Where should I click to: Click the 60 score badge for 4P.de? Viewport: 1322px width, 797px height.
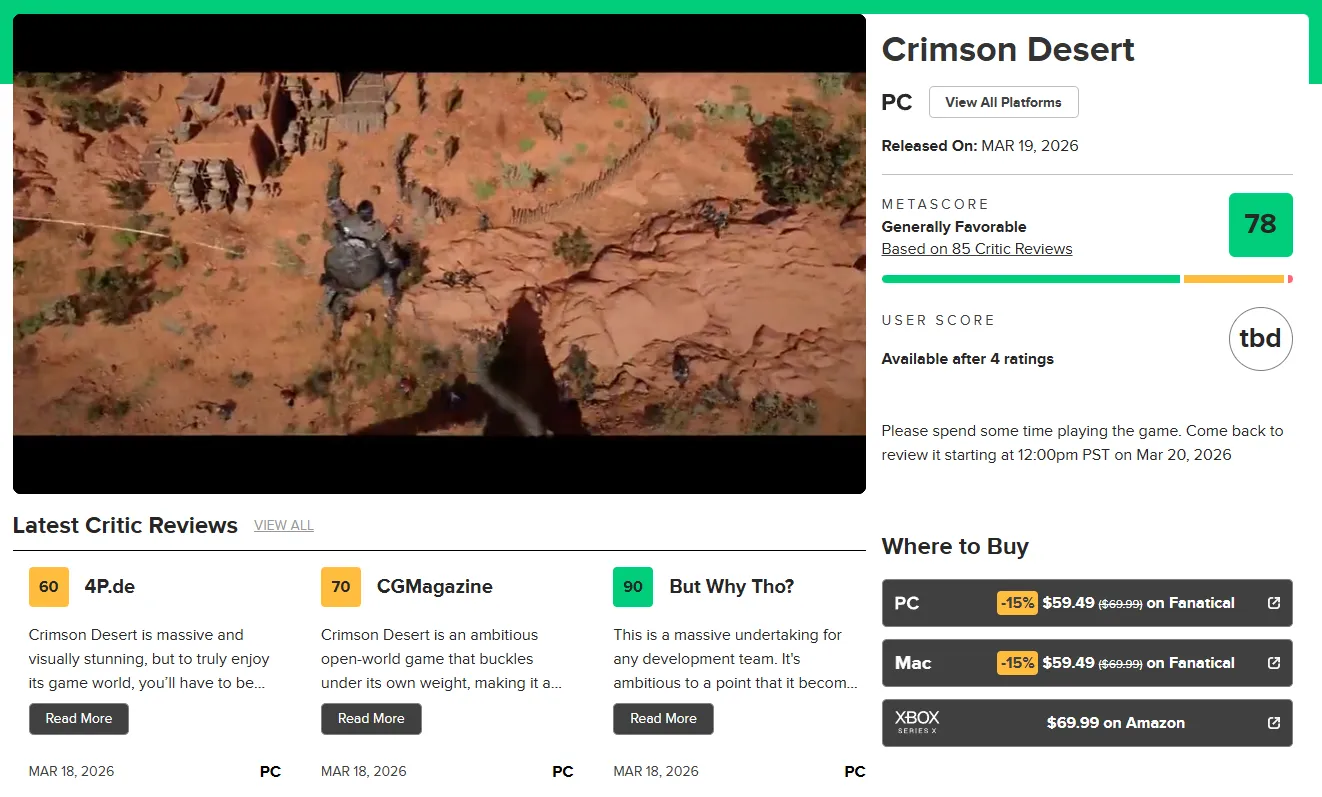(49, 587)
